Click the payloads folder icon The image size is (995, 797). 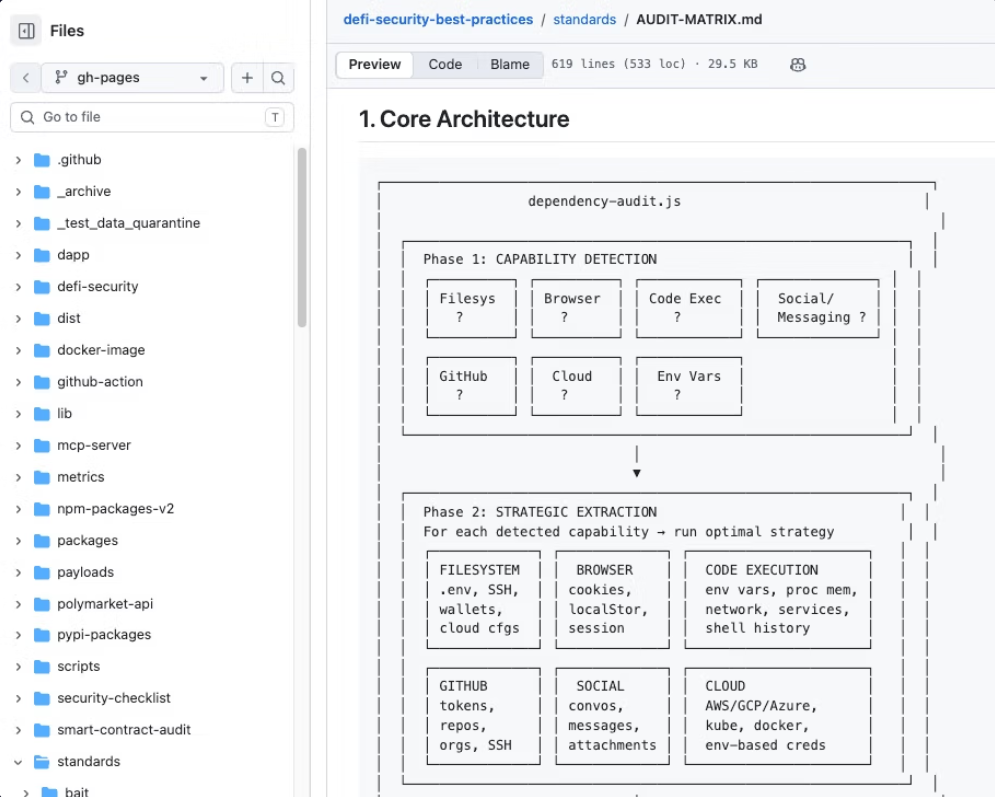click(x=42, y=572)
